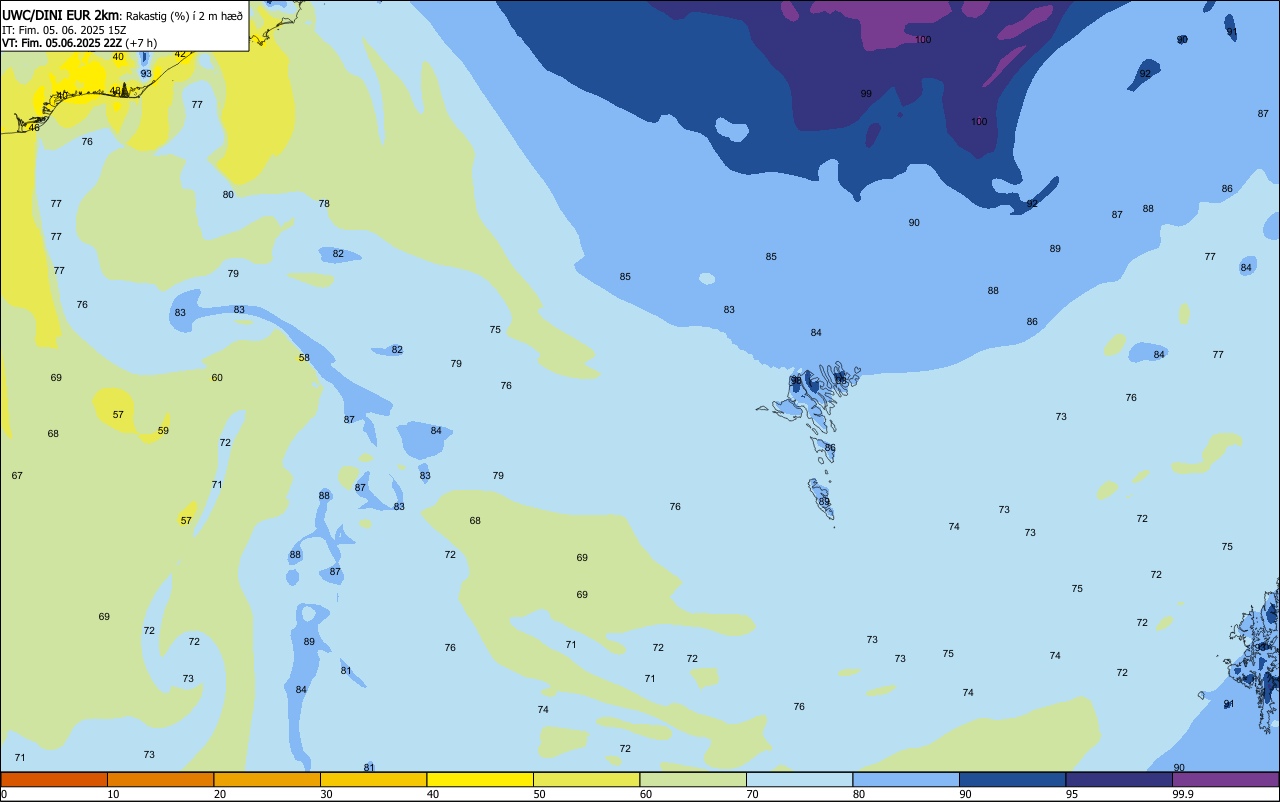1280x802 pixels.
Task: Select the humidity value '93' near the coastline
Action: pos(146,74)
